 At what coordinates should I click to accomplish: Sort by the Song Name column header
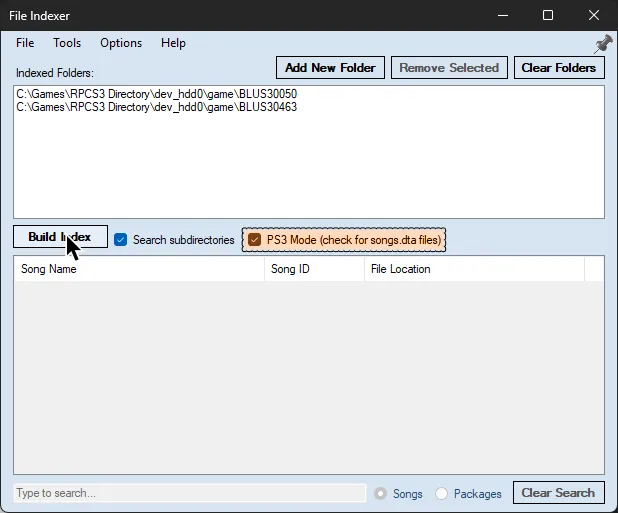click(139, 269)
